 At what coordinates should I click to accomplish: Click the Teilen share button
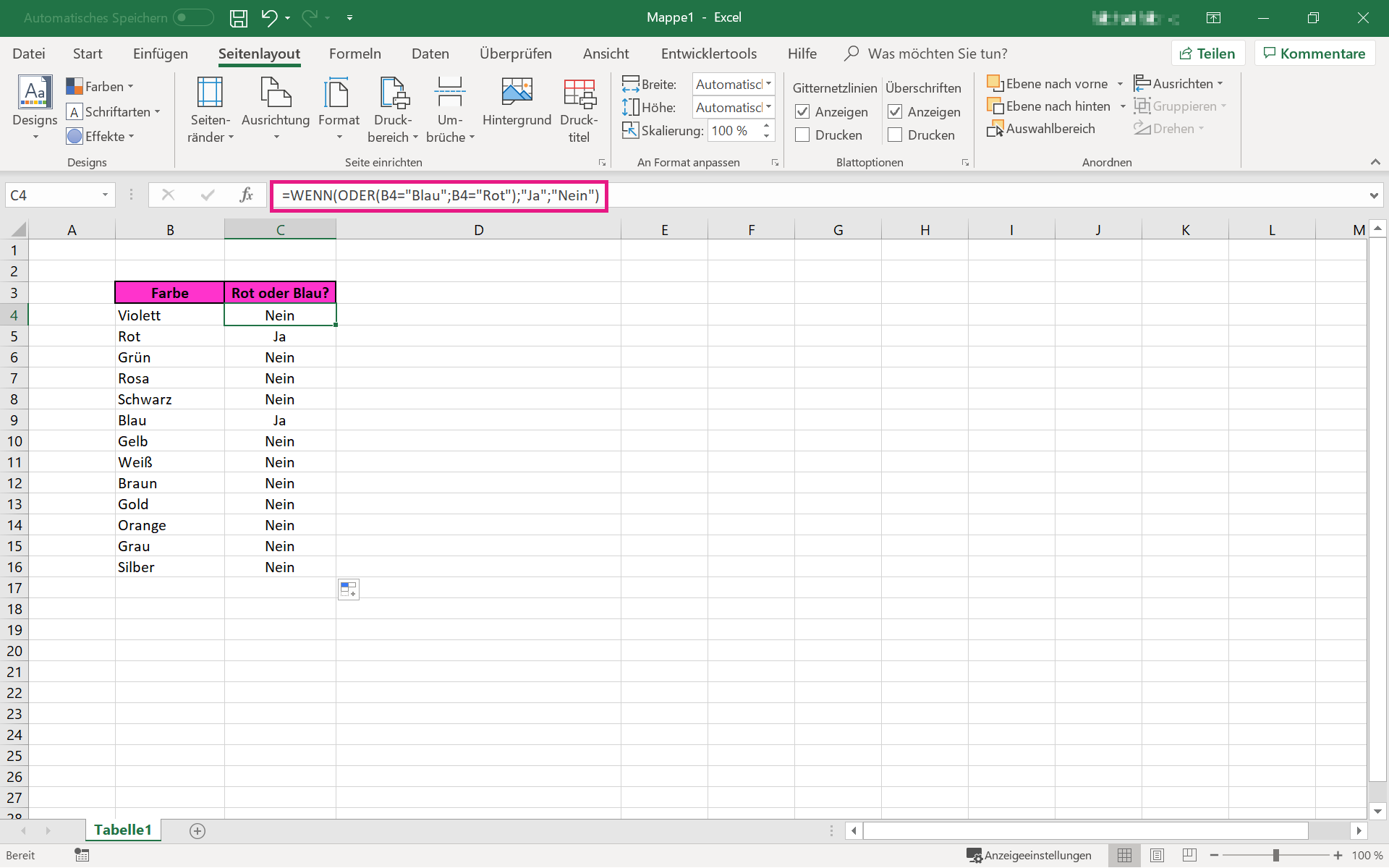1207,54
